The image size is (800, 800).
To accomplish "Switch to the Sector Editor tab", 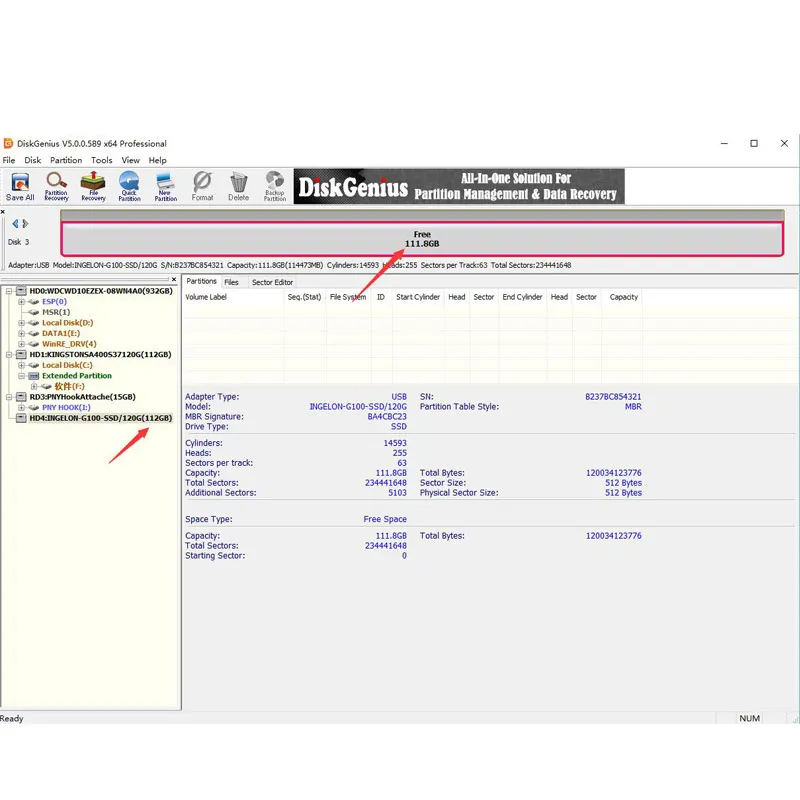I will (272, 282).
